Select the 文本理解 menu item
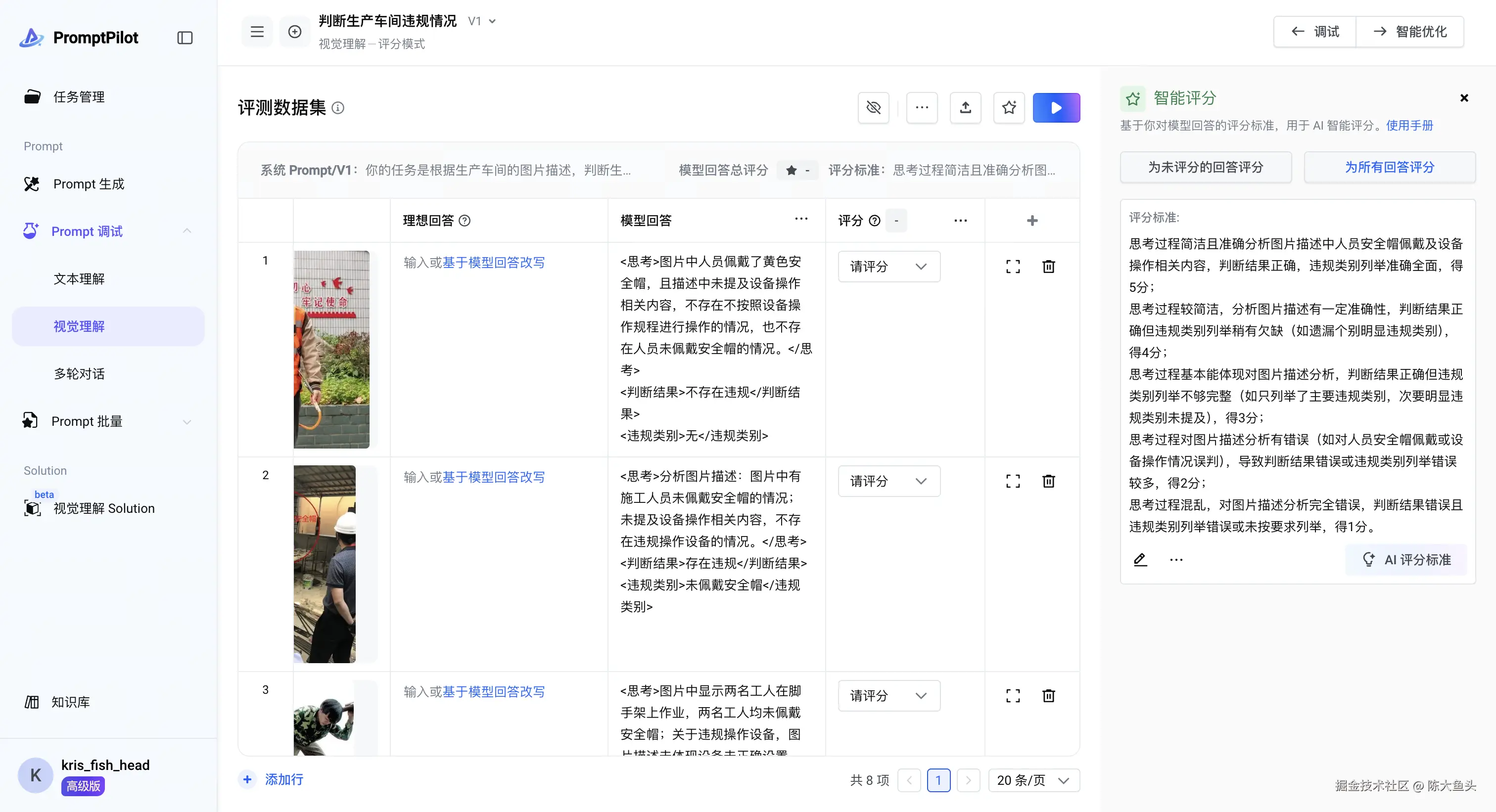 point(79,279)
